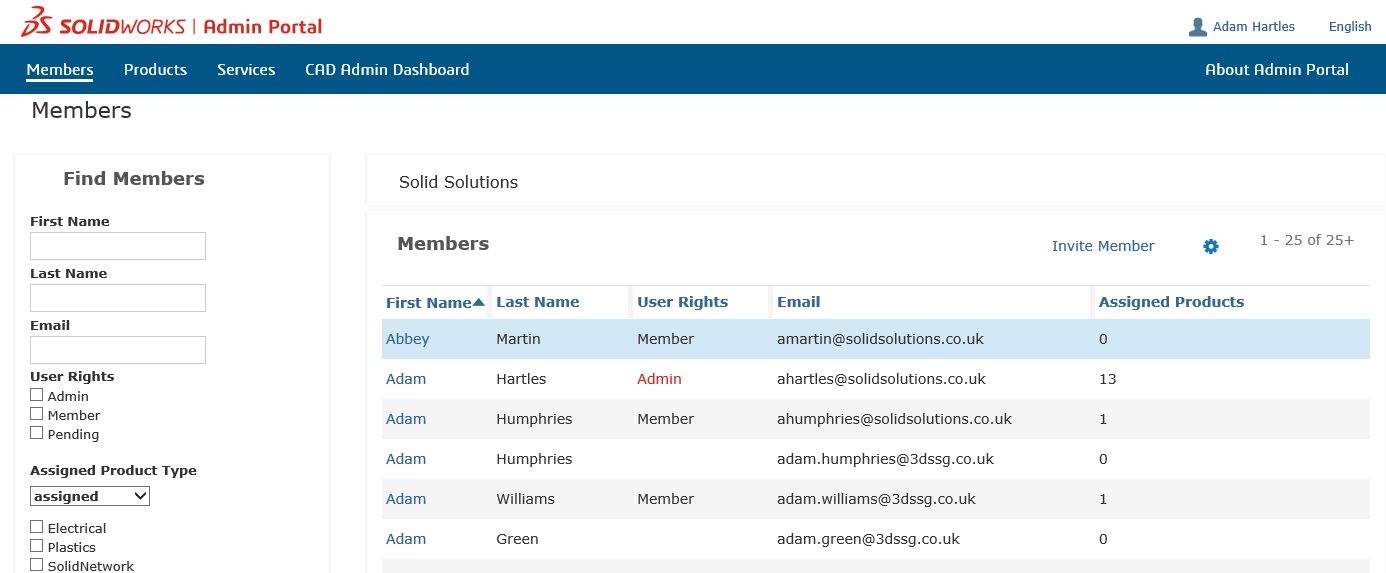The height and width of the screenshot is (573, 1386).
Task: Enable the Admin user rights checkbox
Action: [x=37, y=395]
